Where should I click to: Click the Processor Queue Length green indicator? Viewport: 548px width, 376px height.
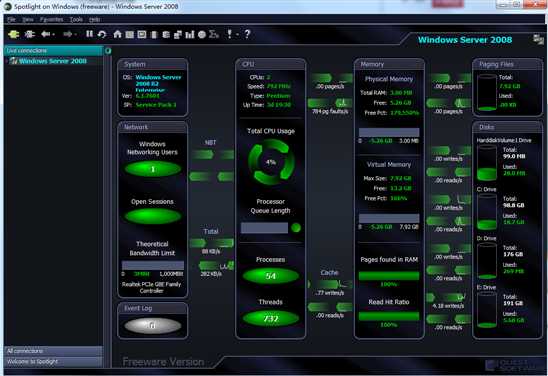pyautogui.click(x=296, y=228)
